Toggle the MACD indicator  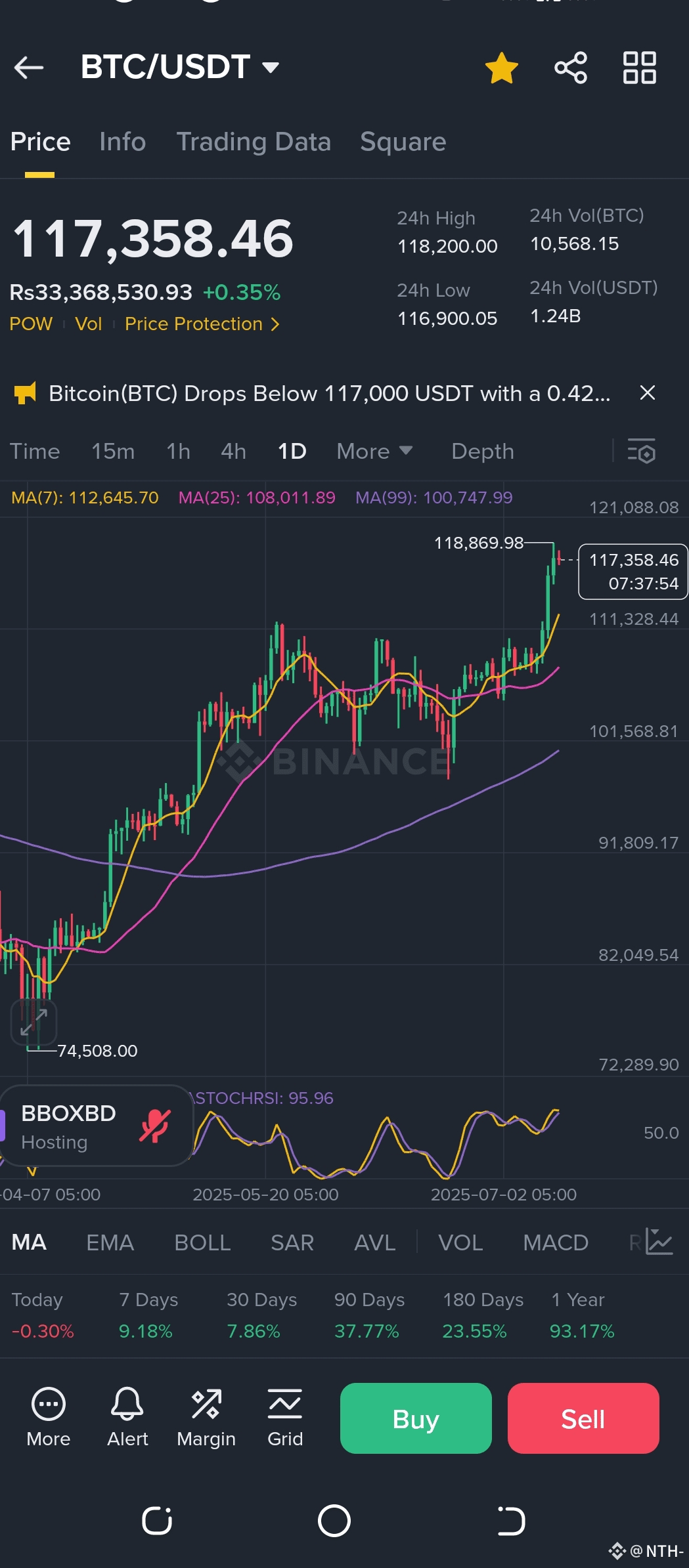click(x=556, y=1242)
